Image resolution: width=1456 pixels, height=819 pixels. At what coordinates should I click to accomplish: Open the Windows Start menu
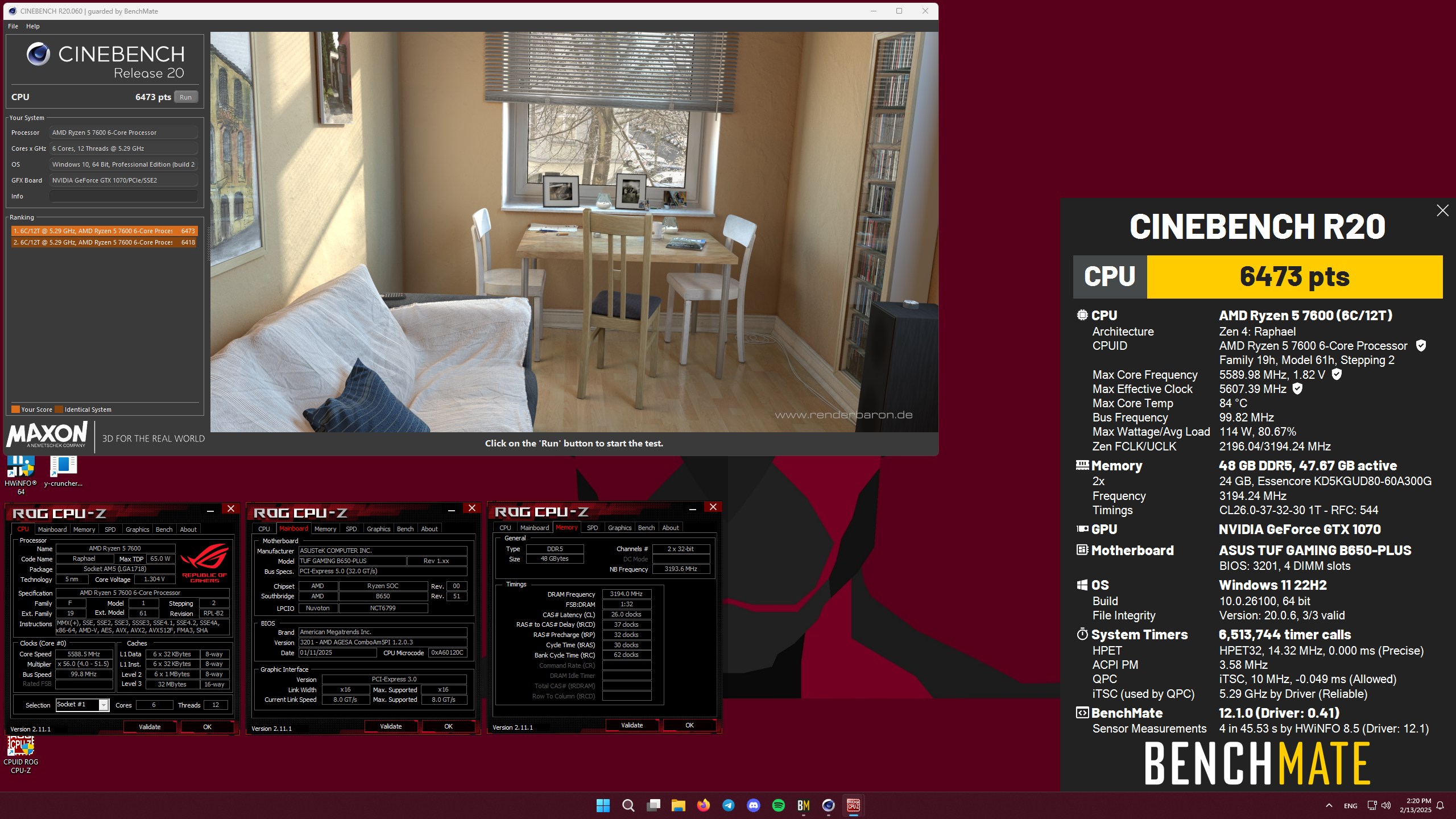click(603, 805)
